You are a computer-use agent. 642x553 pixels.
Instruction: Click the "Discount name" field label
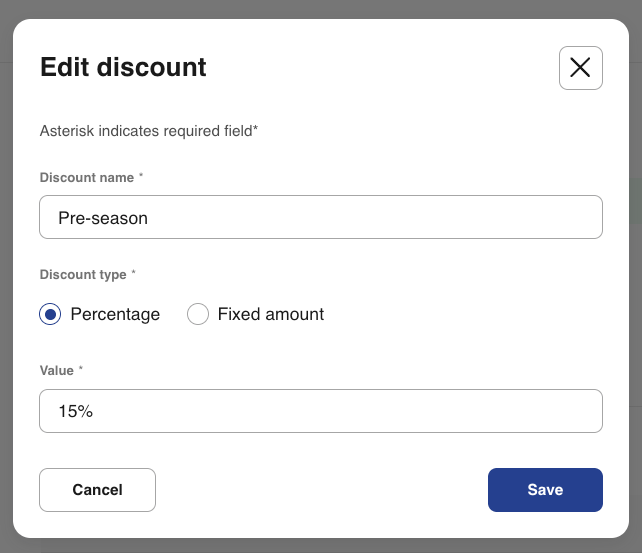click(x=86, y=177)
